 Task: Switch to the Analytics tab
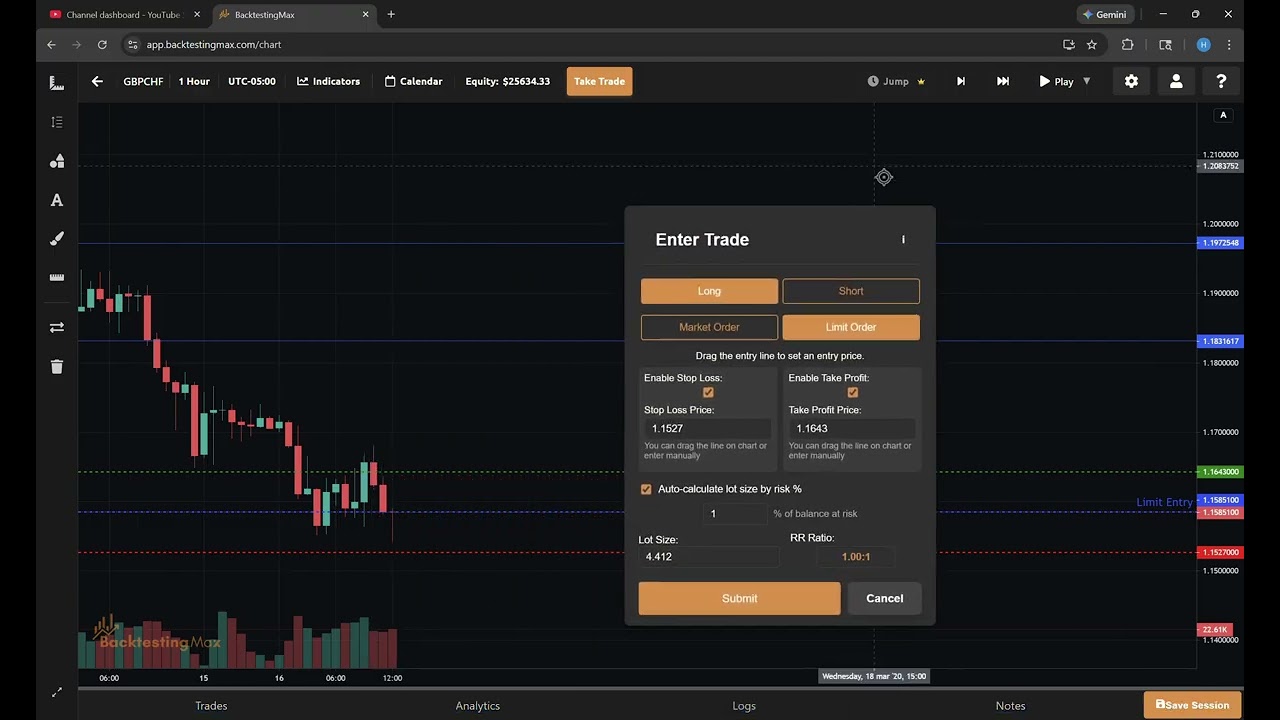point(478,705)
